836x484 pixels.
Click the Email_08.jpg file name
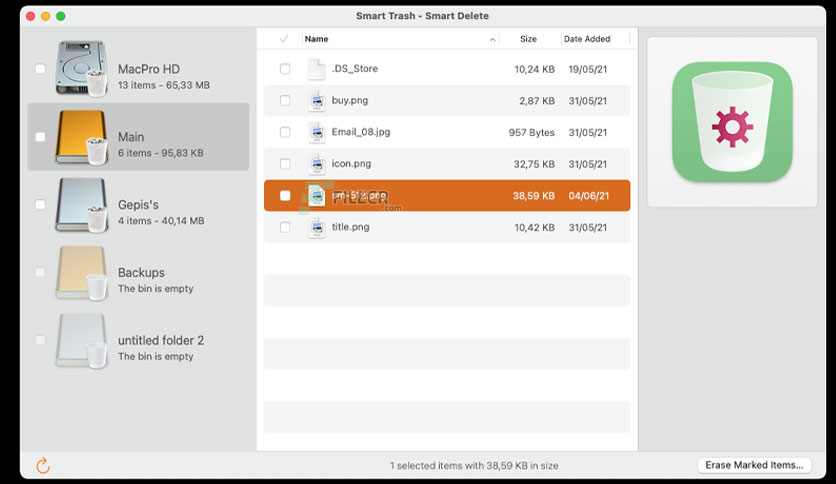click(x=361, y=132)
